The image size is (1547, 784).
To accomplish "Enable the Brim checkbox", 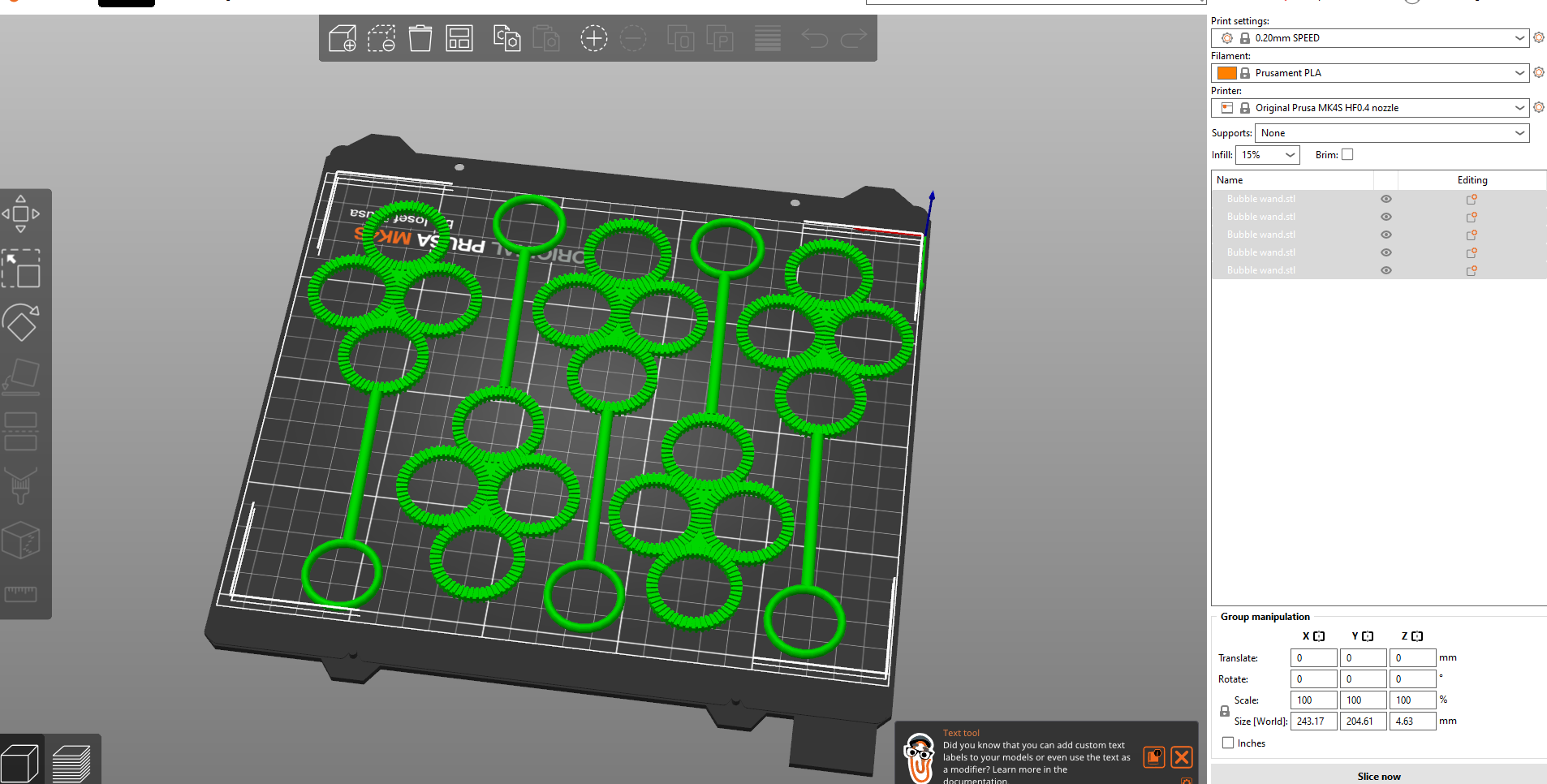I will point(1347,154).
